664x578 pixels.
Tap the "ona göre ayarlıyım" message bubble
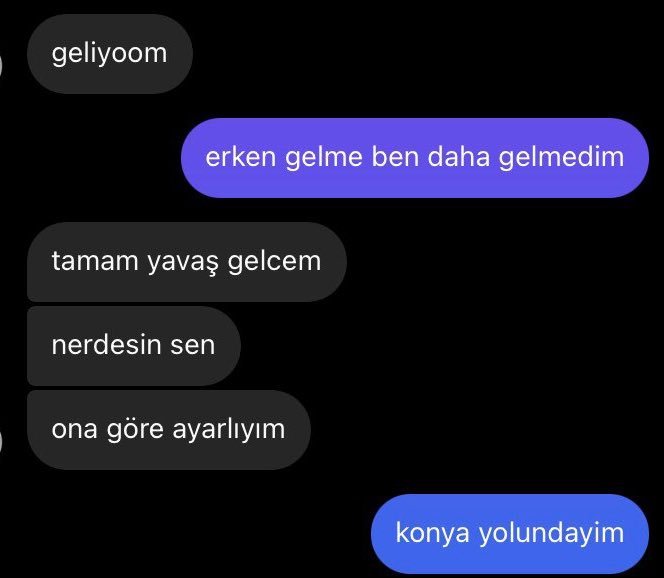169,429
